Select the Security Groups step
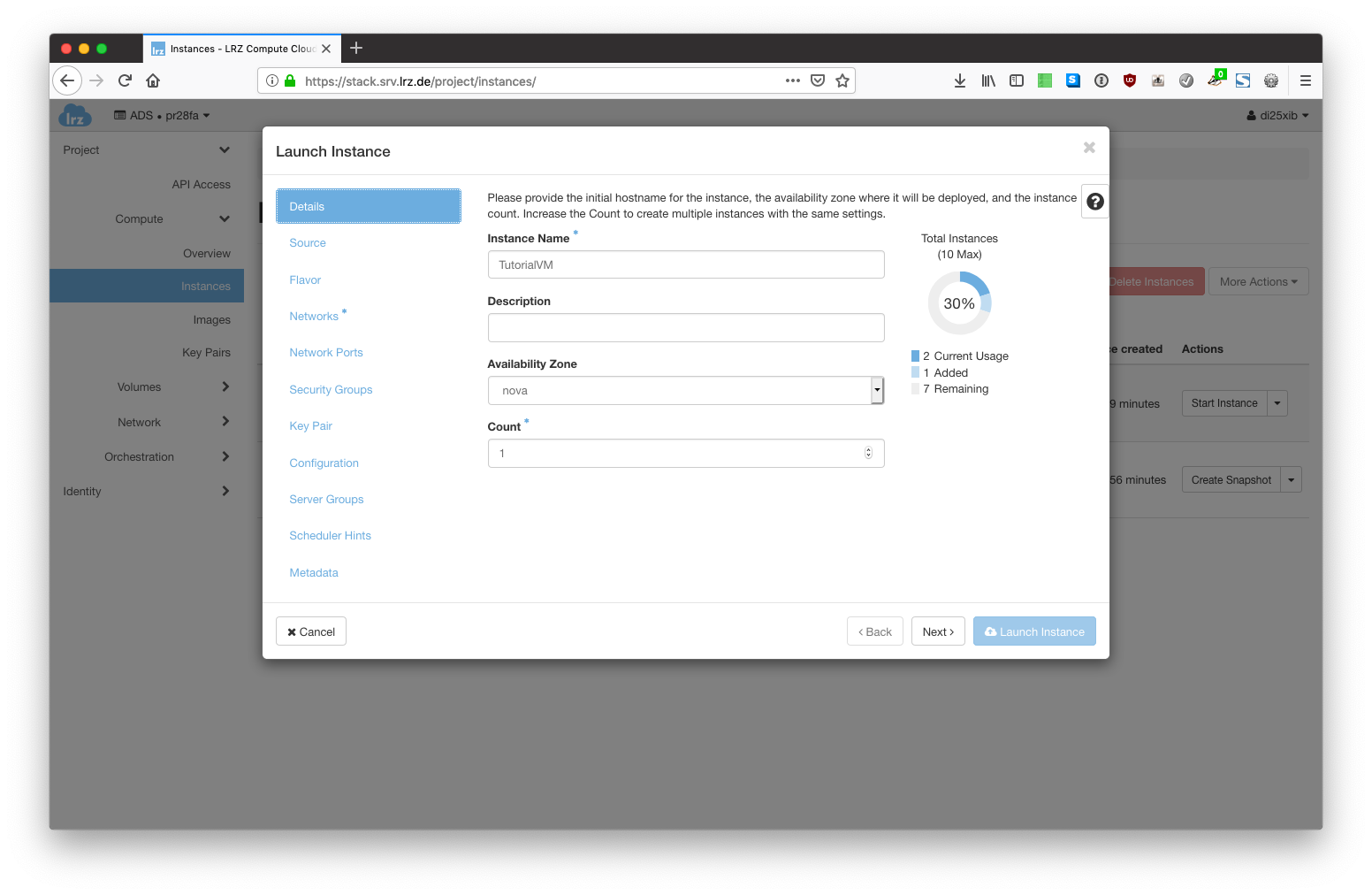This screenshot has height=895, width=1372. (331, 390)
